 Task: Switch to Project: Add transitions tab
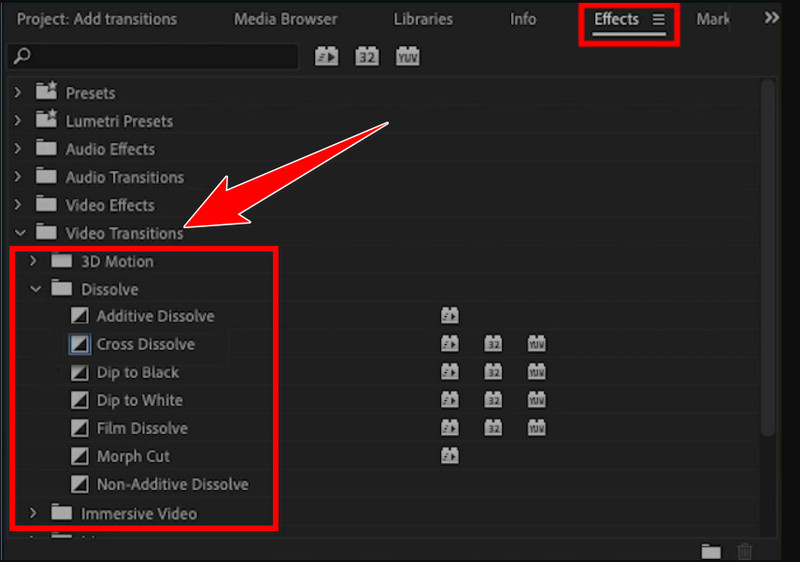click(x=97, y=19)
